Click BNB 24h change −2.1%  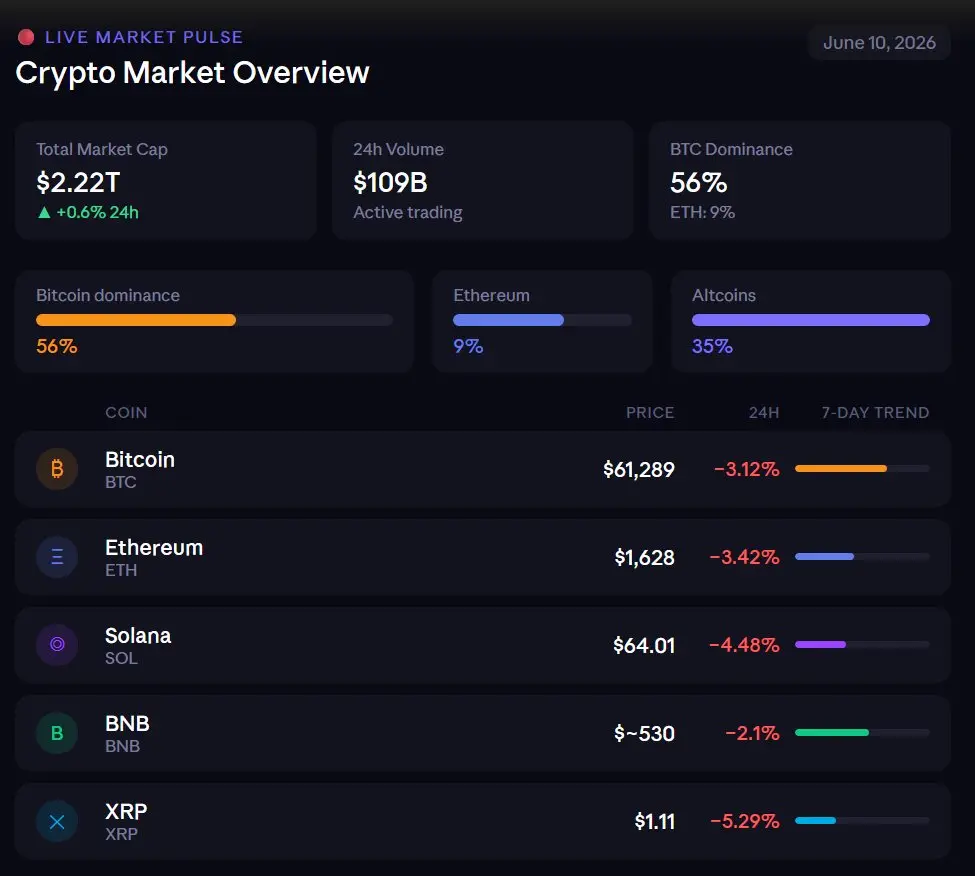[x=752, y=734]
